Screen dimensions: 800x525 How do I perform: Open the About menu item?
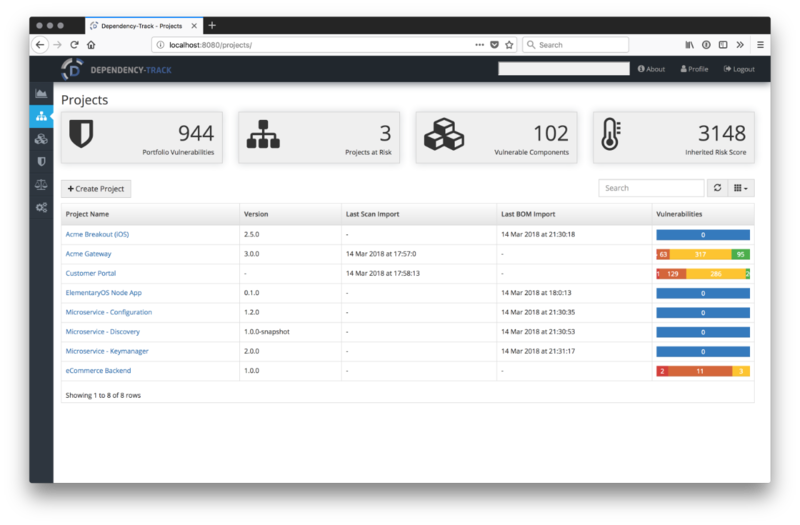651,69
